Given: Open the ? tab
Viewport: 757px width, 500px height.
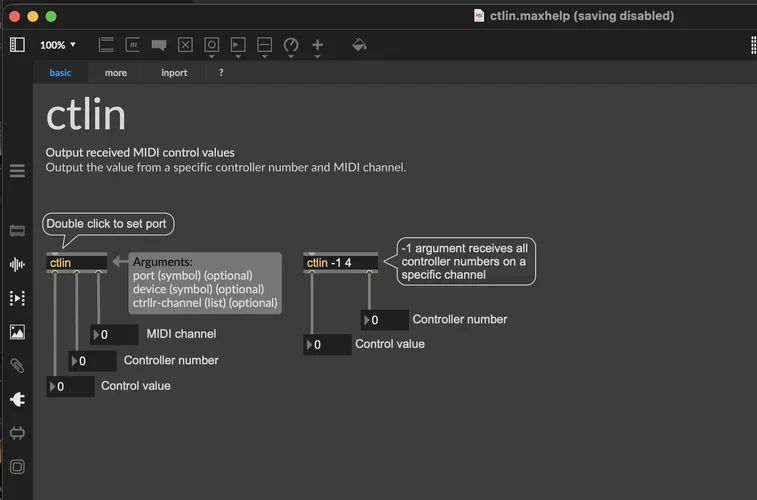Looking at the screenshot, I should [x=221, y=72].
